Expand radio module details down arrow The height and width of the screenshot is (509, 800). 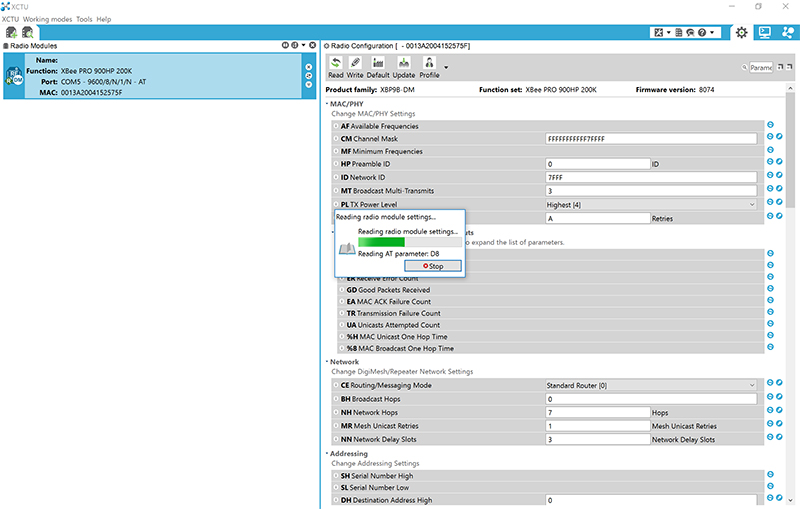point(308,84)
